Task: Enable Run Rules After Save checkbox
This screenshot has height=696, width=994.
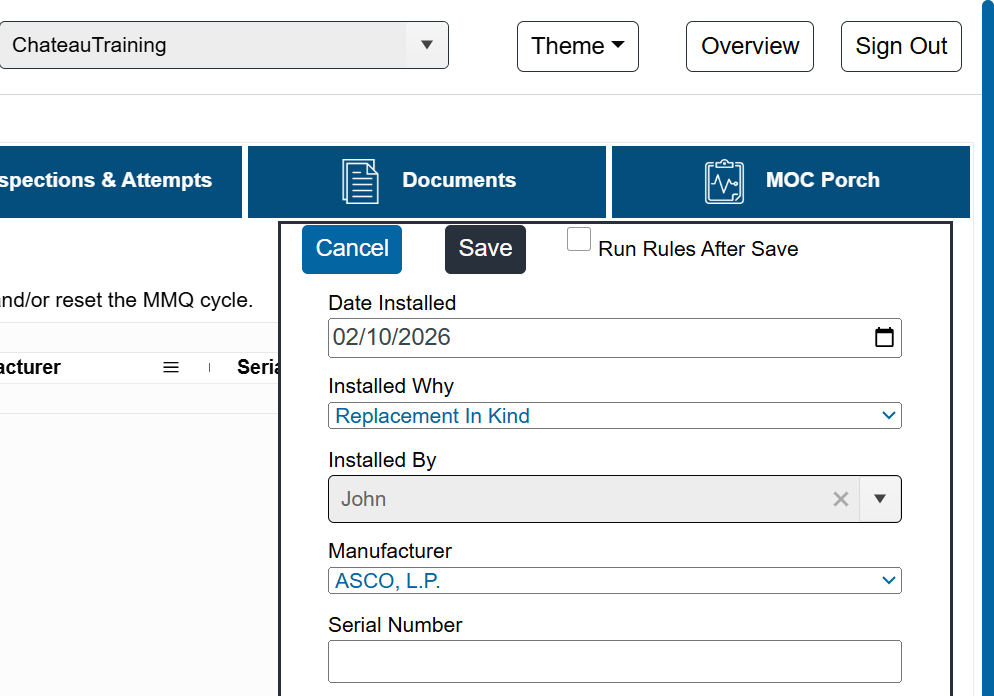Action: click(579, 240)
